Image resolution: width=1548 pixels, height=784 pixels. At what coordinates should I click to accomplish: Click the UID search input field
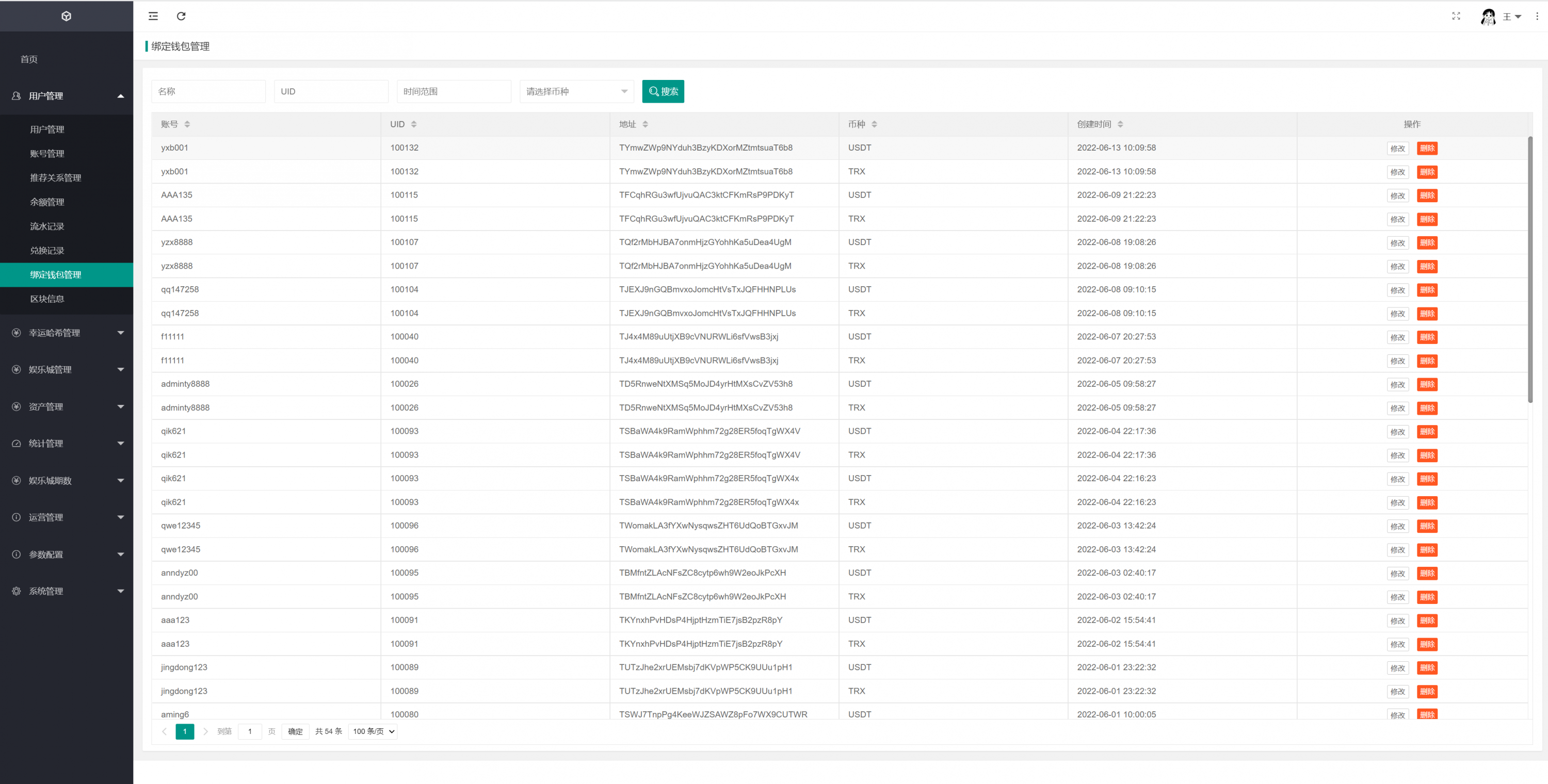(331, 91)
